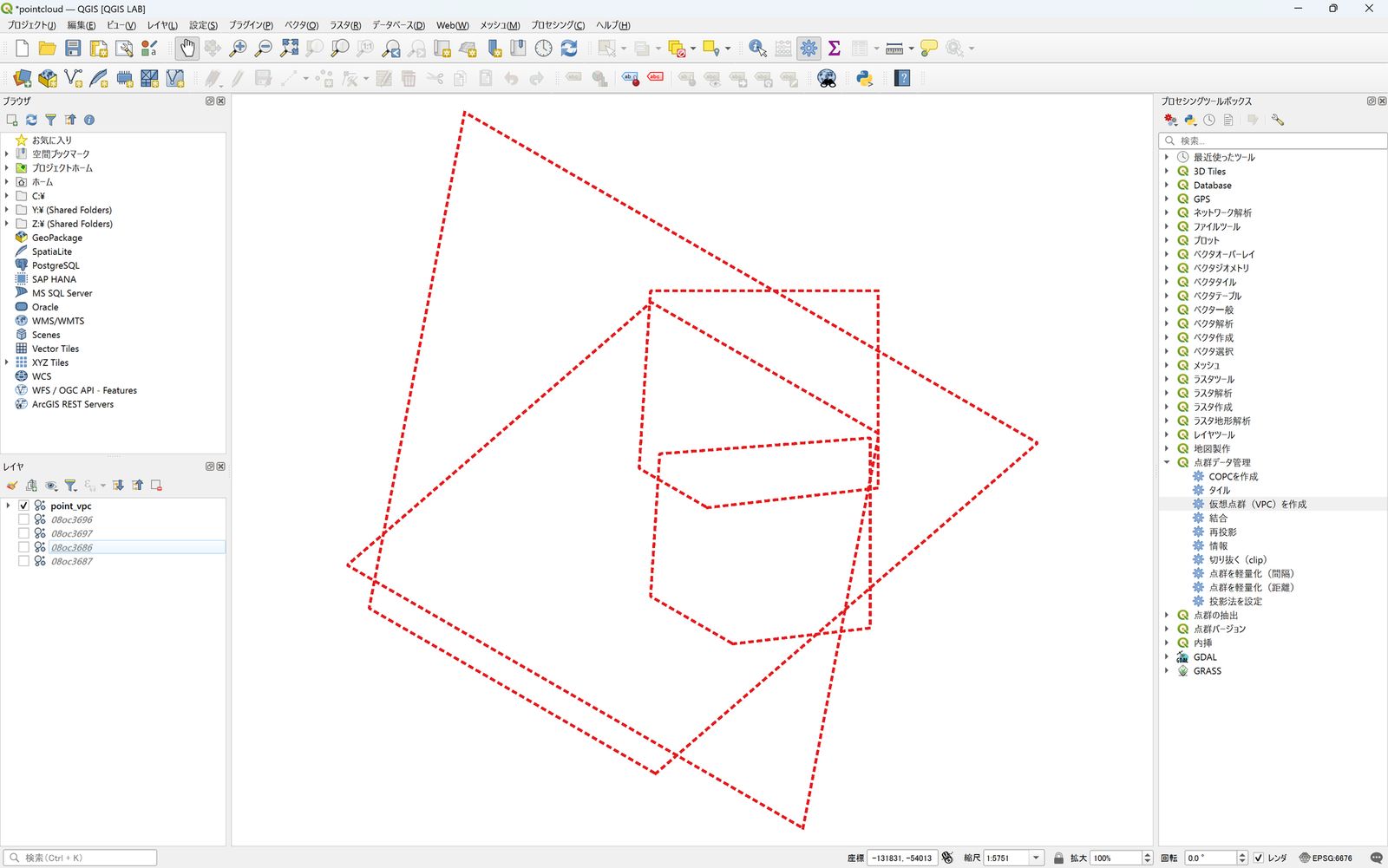This screenshot has height=868, width=1388.
Task: Collapse the 点群データ管理 group
Action: [1167, 462]
